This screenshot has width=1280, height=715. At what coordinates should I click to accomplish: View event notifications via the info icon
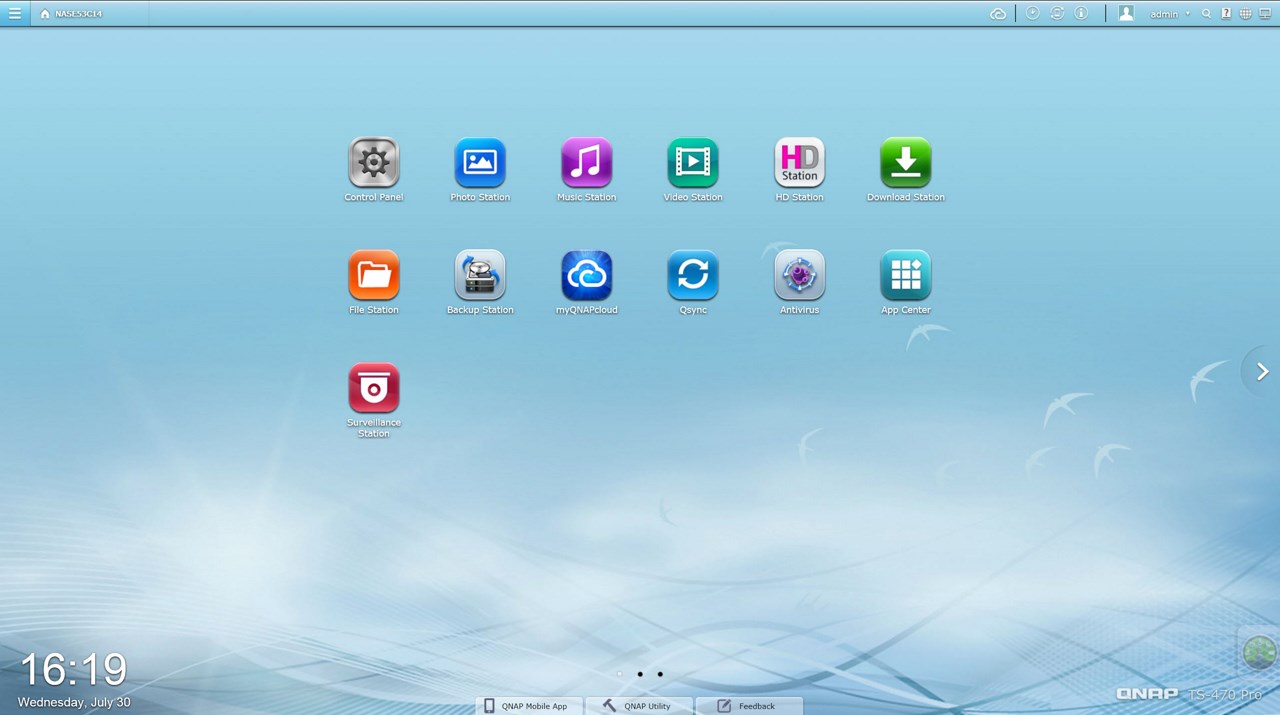point(1081,13)
